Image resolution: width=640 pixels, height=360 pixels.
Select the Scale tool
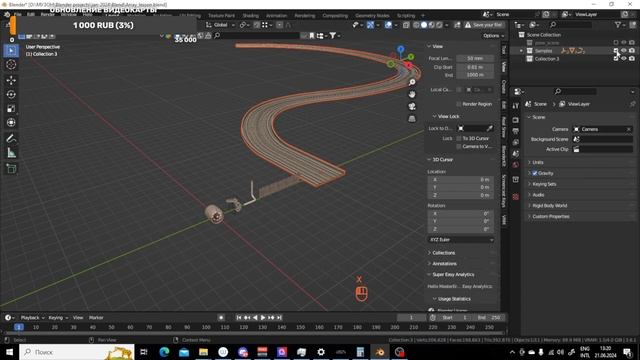(x=11, y=109)
